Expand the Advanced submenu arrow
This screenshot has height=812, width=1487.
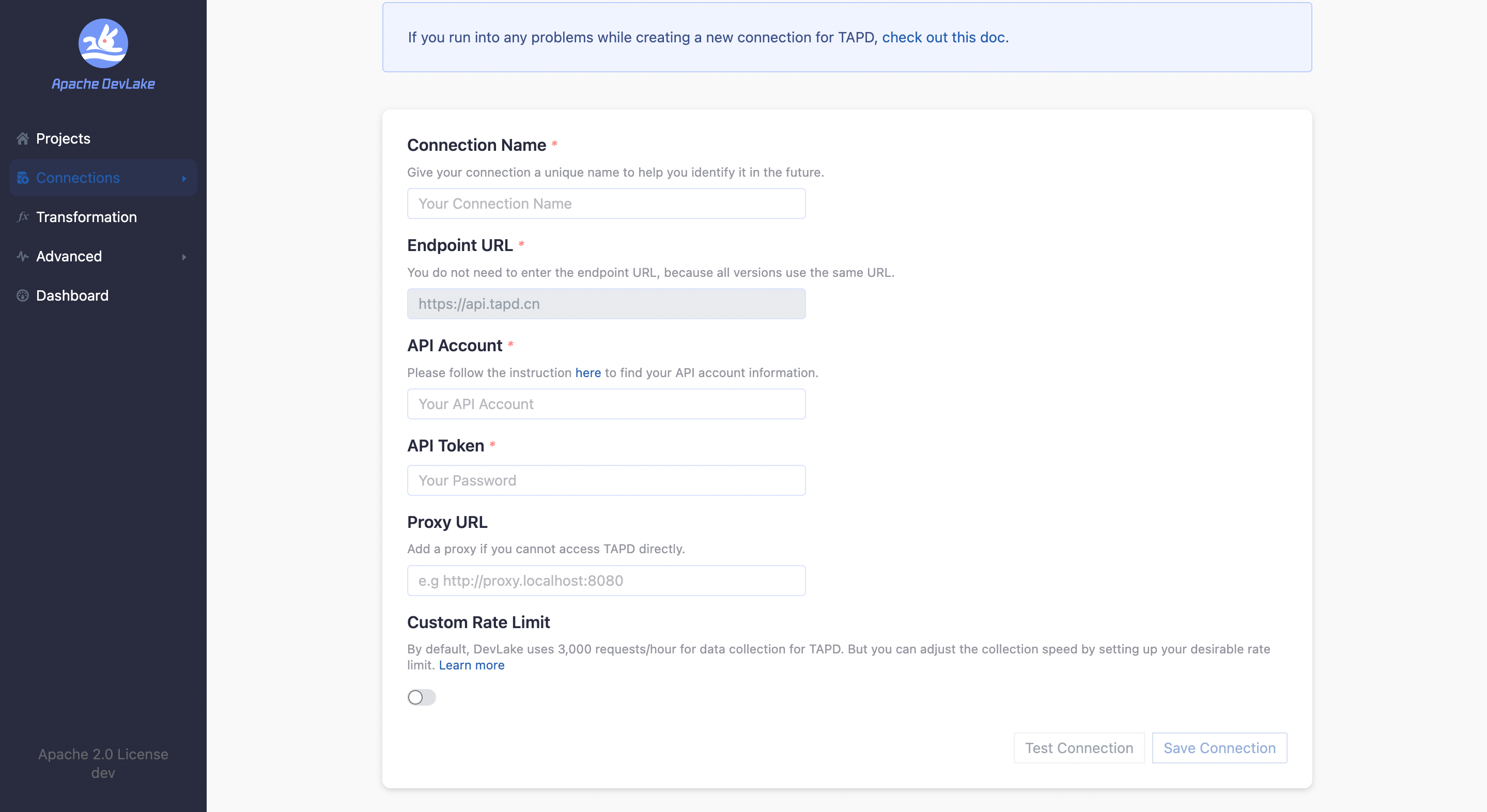(x=184, y=257)
